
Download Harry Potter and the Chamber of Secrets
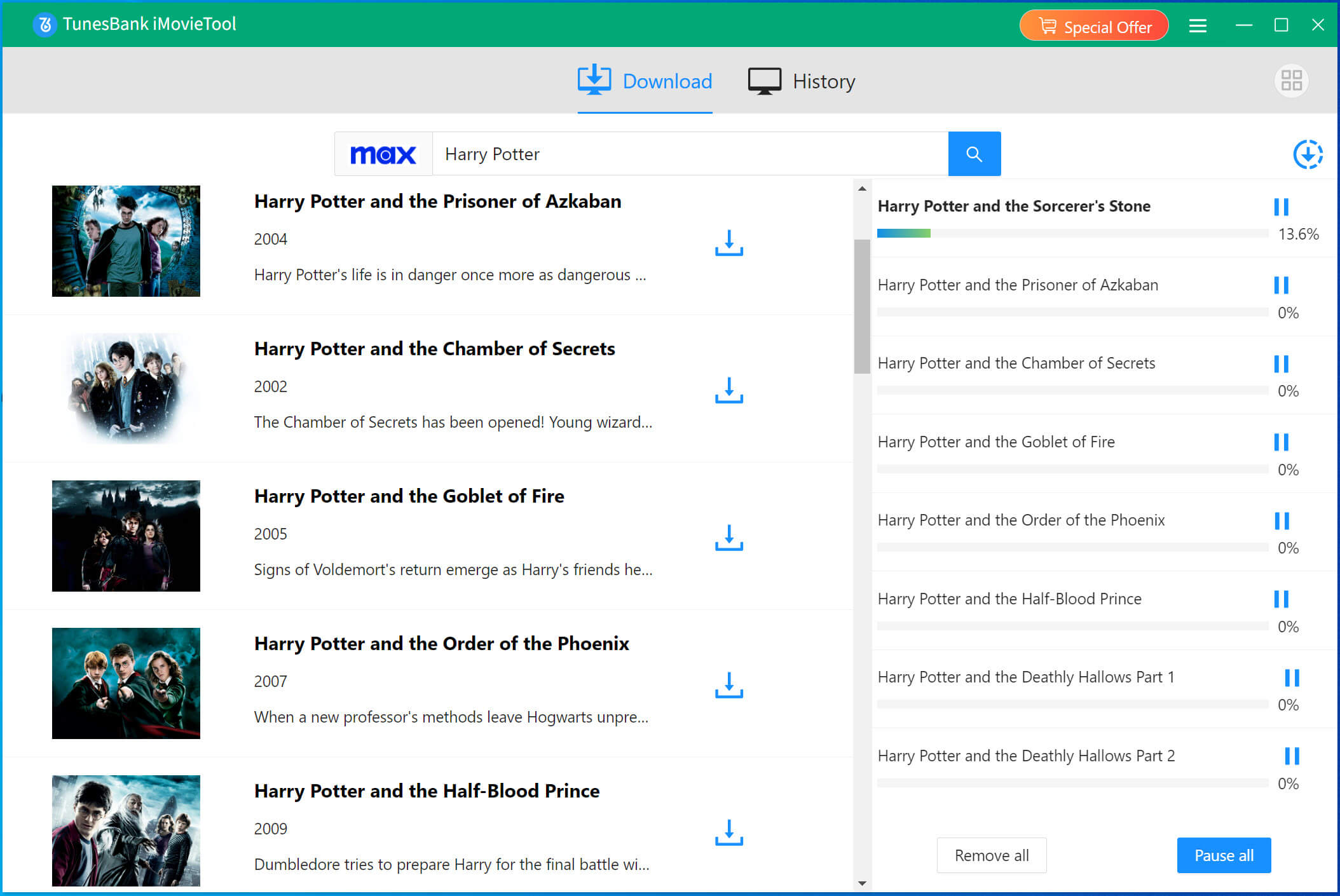pyautogui.click(x=728, y=390)
